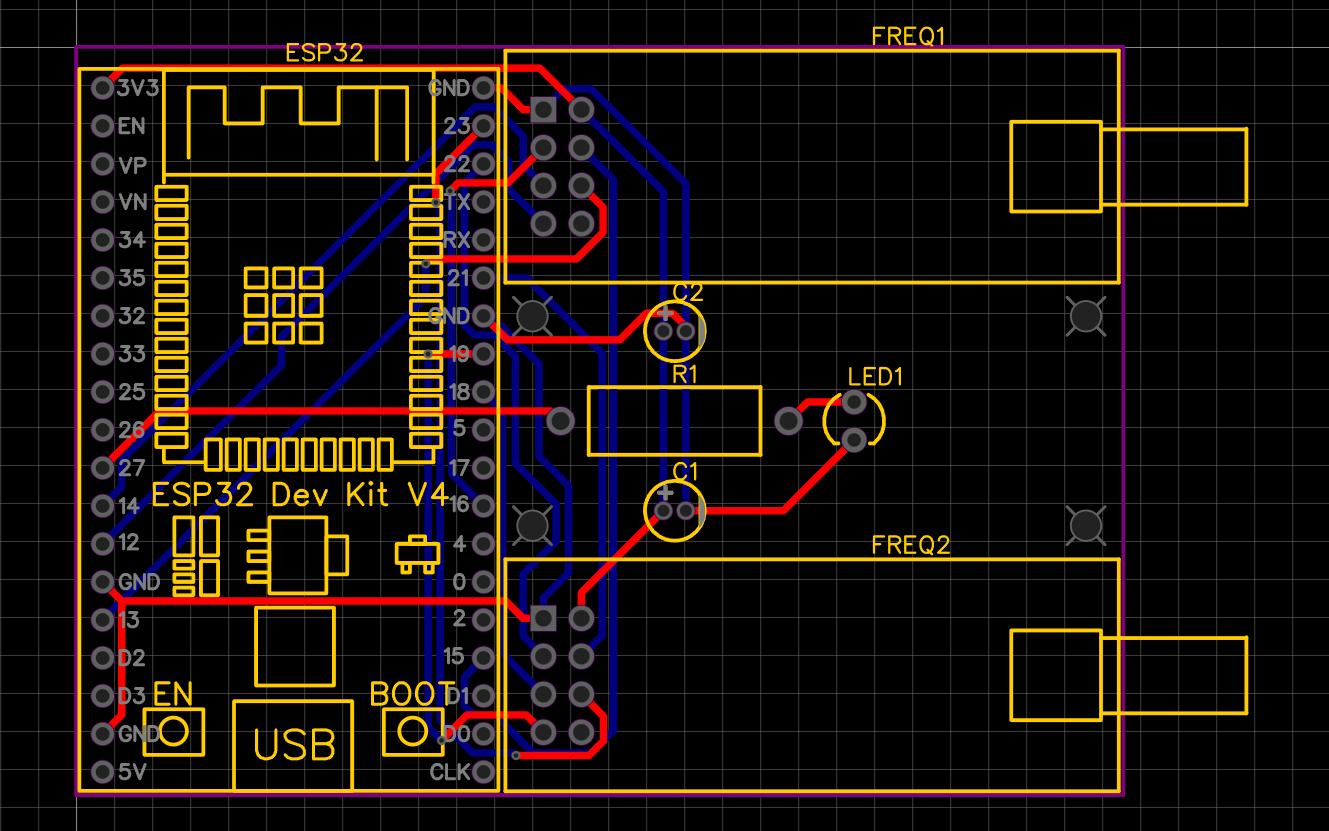Click the R1 resistor body outline
This screenshot has height=831, width=1329.
pos(675,421)
